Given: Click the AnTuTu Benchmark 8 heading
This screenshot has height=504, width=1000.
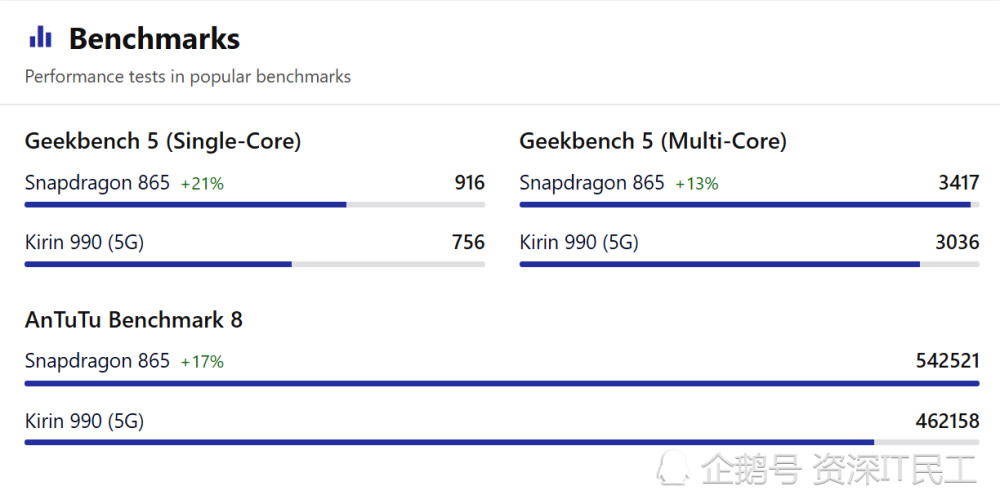Looking at the screenshot, I should pyautogui.click(x=134, y=319).
